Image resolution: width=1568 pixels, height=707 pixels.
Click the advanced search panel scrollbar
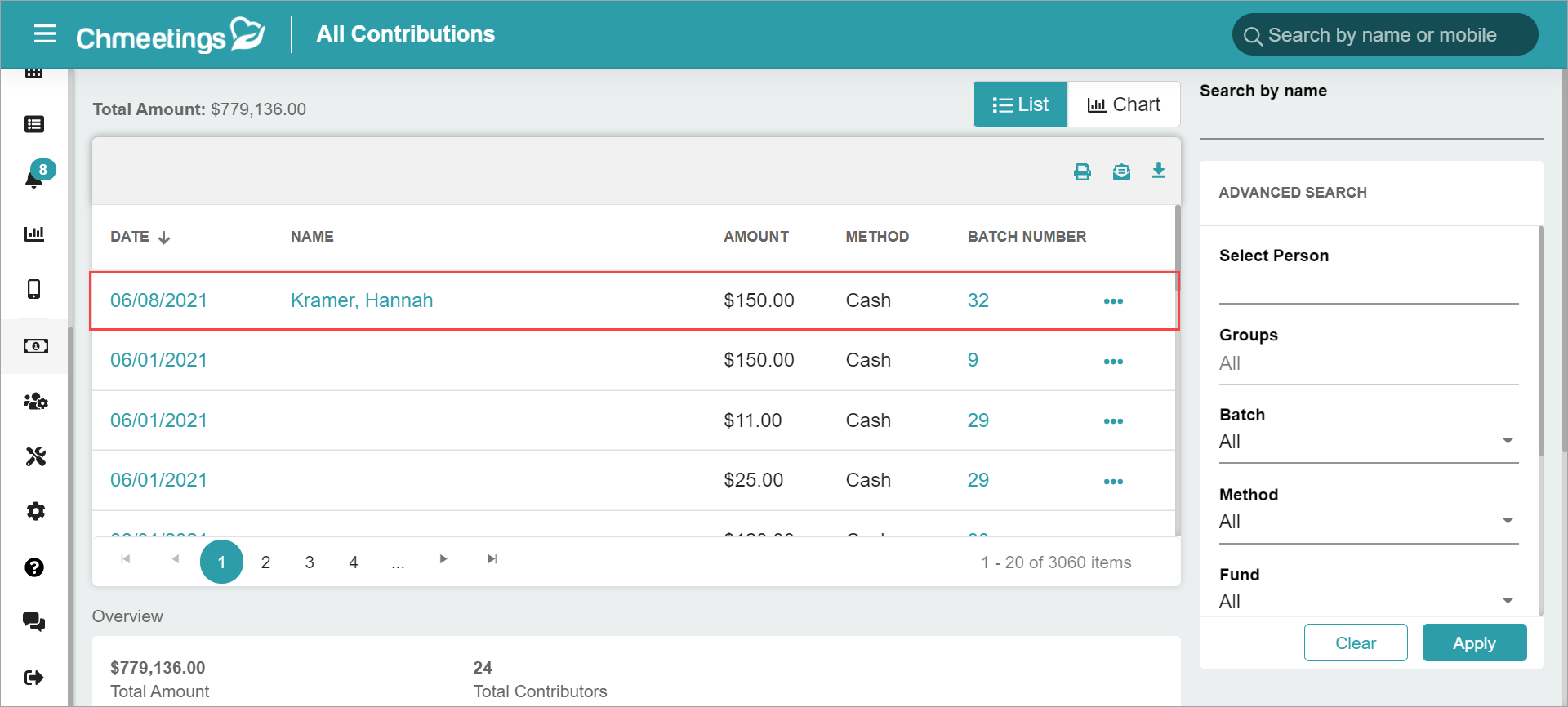pyautogui.click(x=1541, y=343)
